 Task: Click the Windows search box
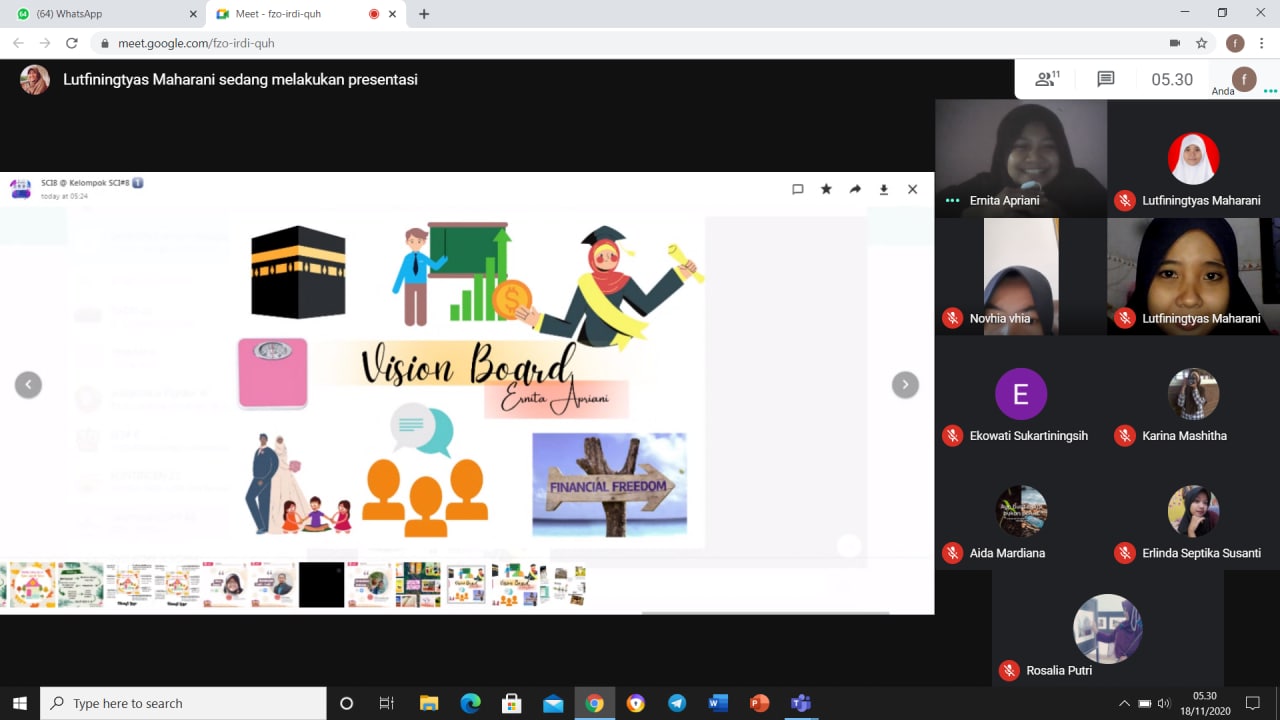tap(184, 704)
